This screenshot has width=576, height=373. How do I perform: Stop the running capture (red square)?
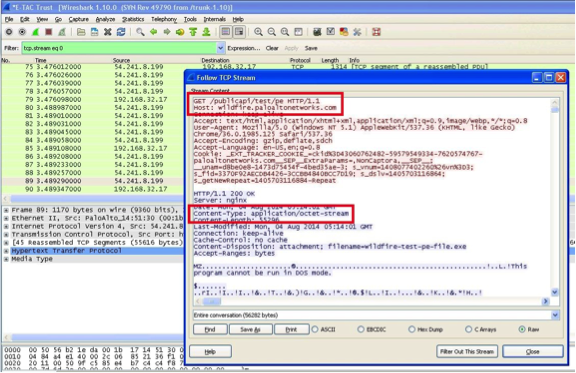(48, 32)
